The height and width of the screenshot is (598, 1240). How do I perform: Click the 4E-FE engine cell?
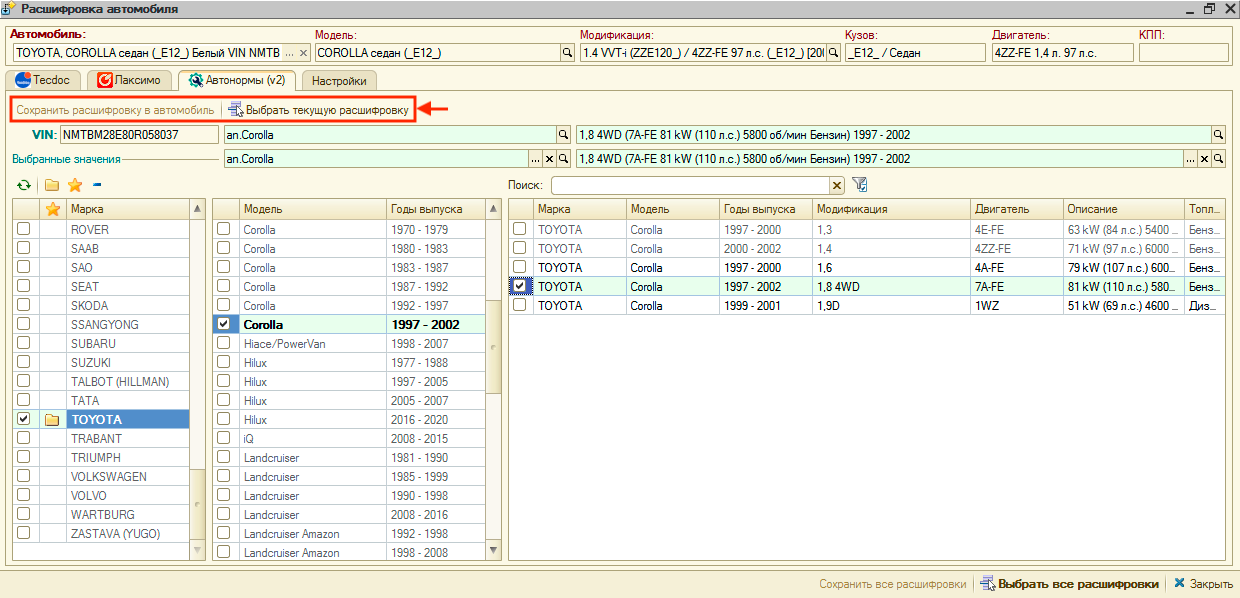pyautogui.click(x=1017, y=230)
